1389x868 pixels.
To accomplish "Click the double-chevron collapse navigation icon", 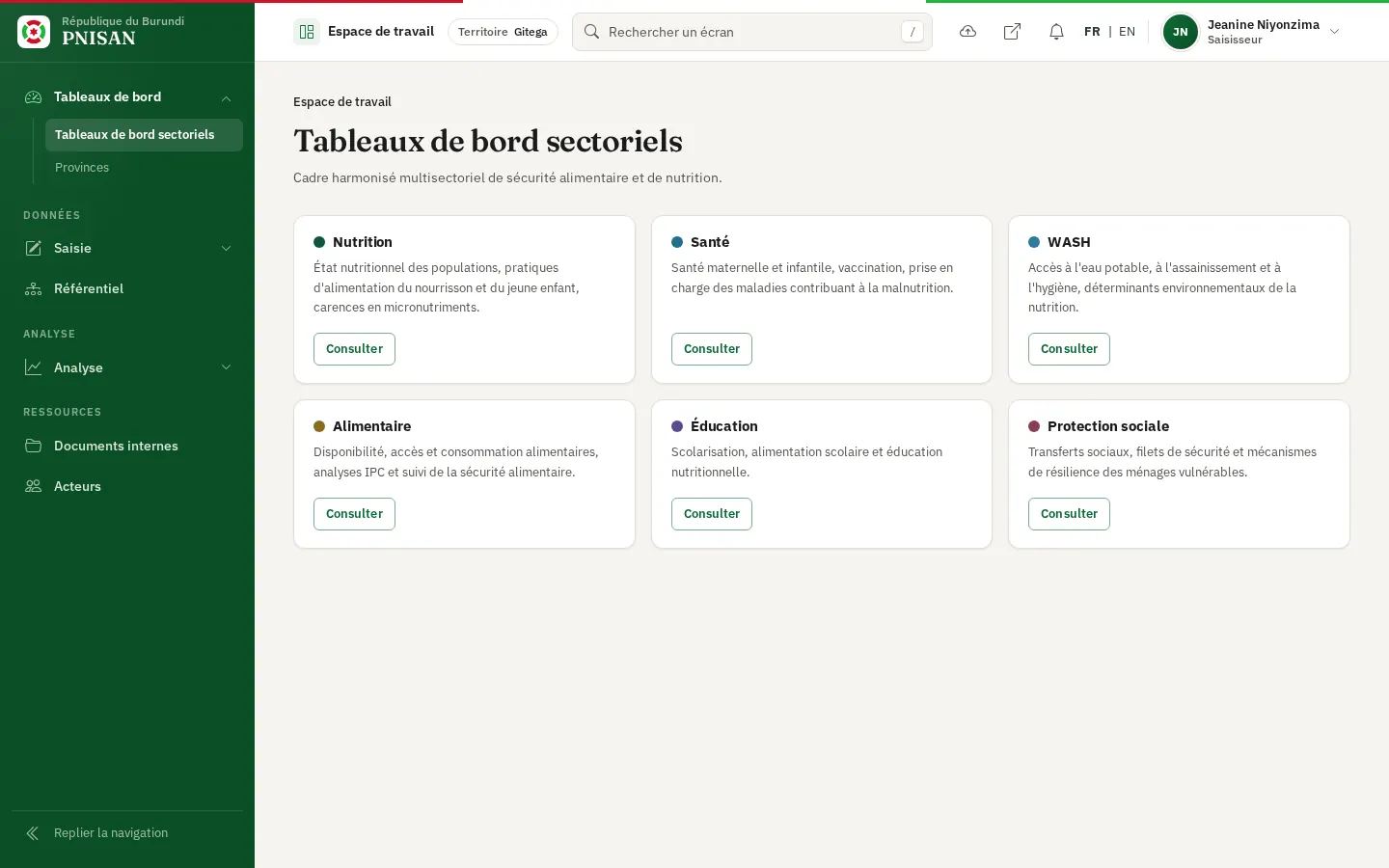I will (33, 833).
